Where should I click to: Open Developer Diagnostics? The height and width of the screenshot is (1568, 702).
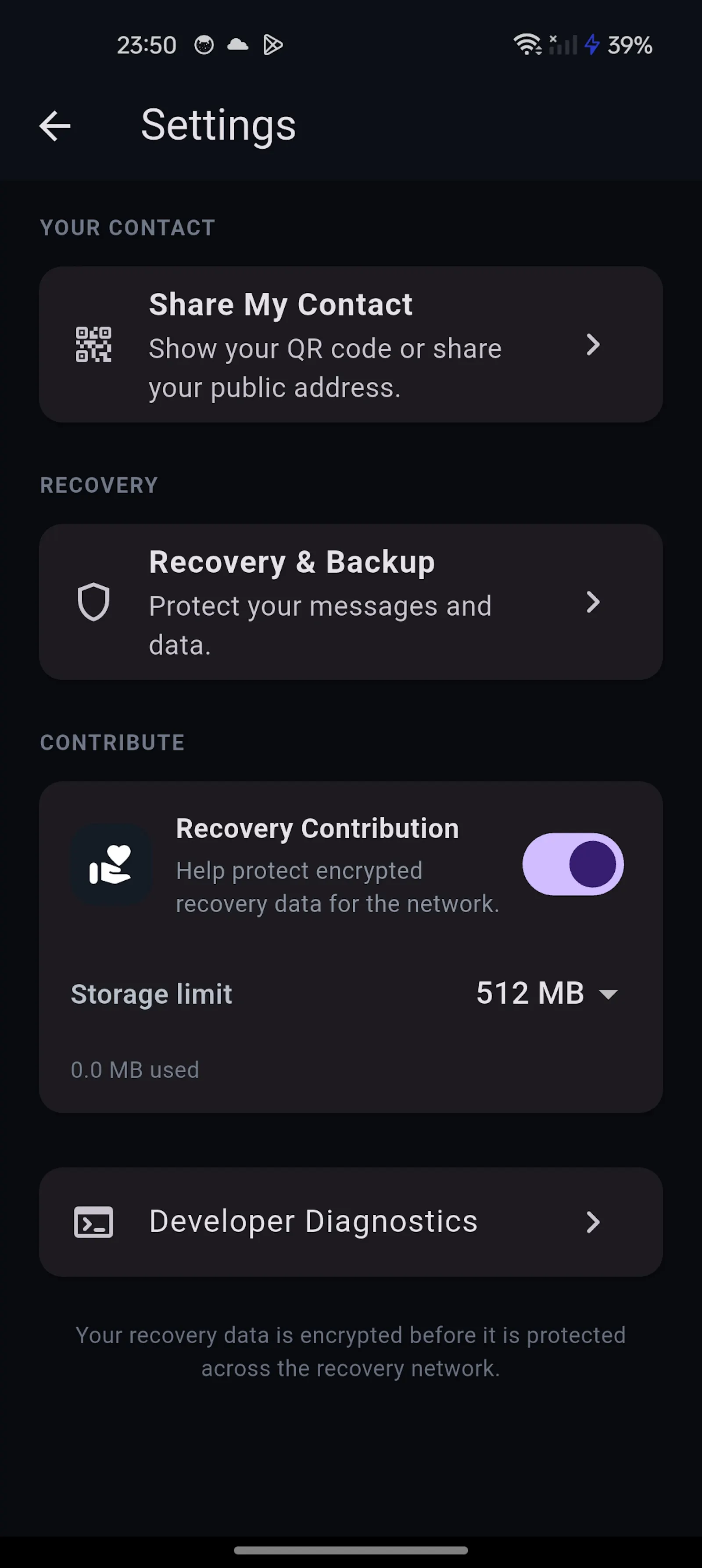click(x=351, y=1222)
